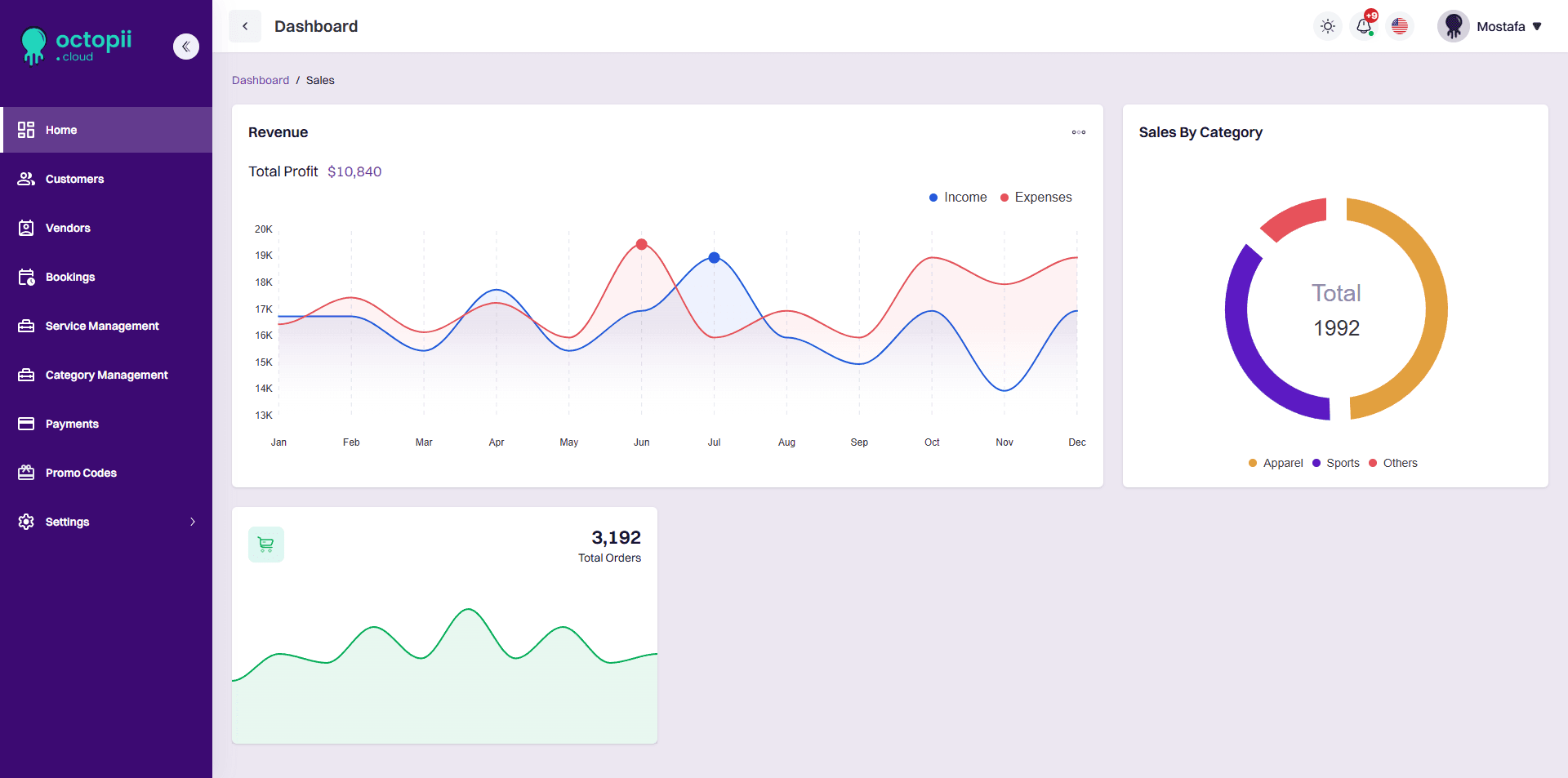Toggle light/dark theme sun icon
The height and width of the screenshot is (778, 1568).
tap(1328, 27)
